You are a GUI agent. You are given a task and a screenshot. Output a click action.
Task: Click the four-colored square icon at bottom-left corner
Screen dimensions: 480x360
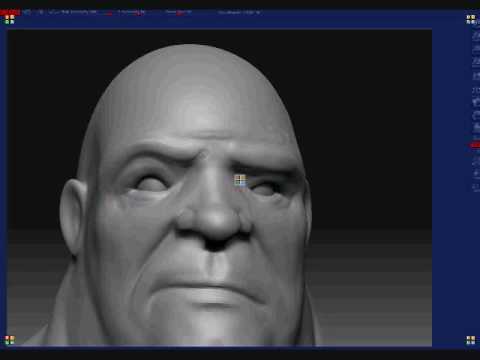[x=10, y=340]
